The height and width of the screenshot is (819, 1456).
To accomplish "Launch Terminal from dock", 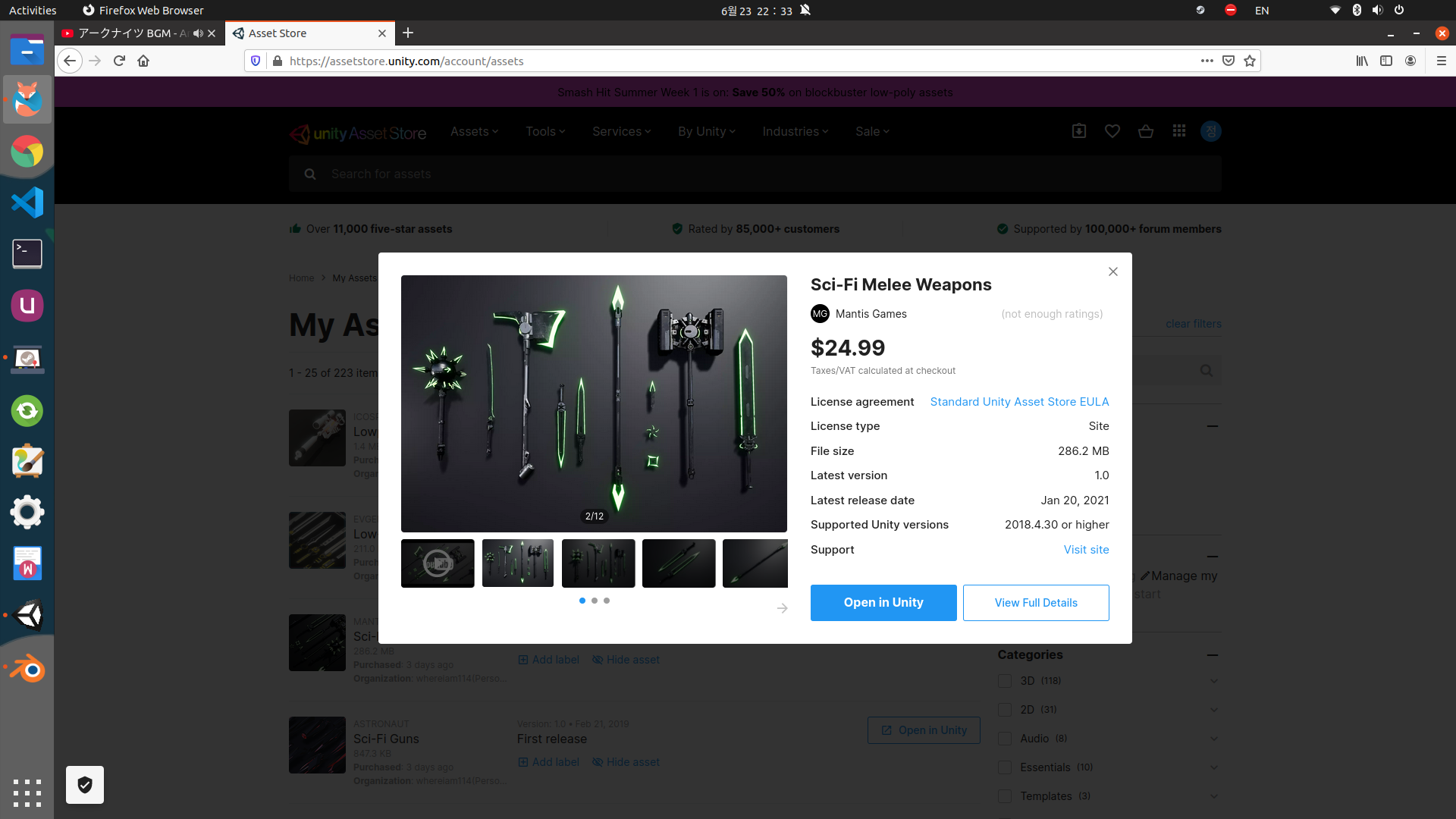I will (27, 254).
